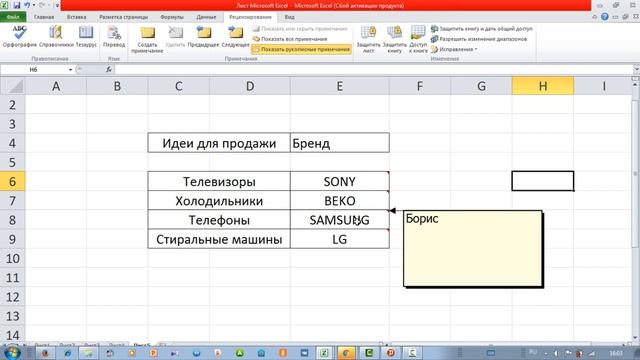Open the Справочники research pane
Image resolution: width=640 pixels, height=360 pixels.
point(56,36)
